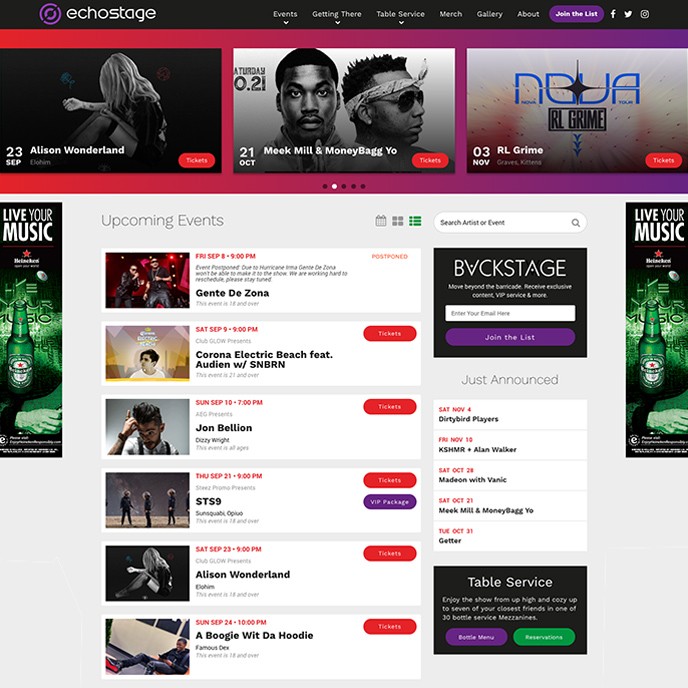Open the Instagram icon in header
This screenshot has height=688, width=688.
645,14
